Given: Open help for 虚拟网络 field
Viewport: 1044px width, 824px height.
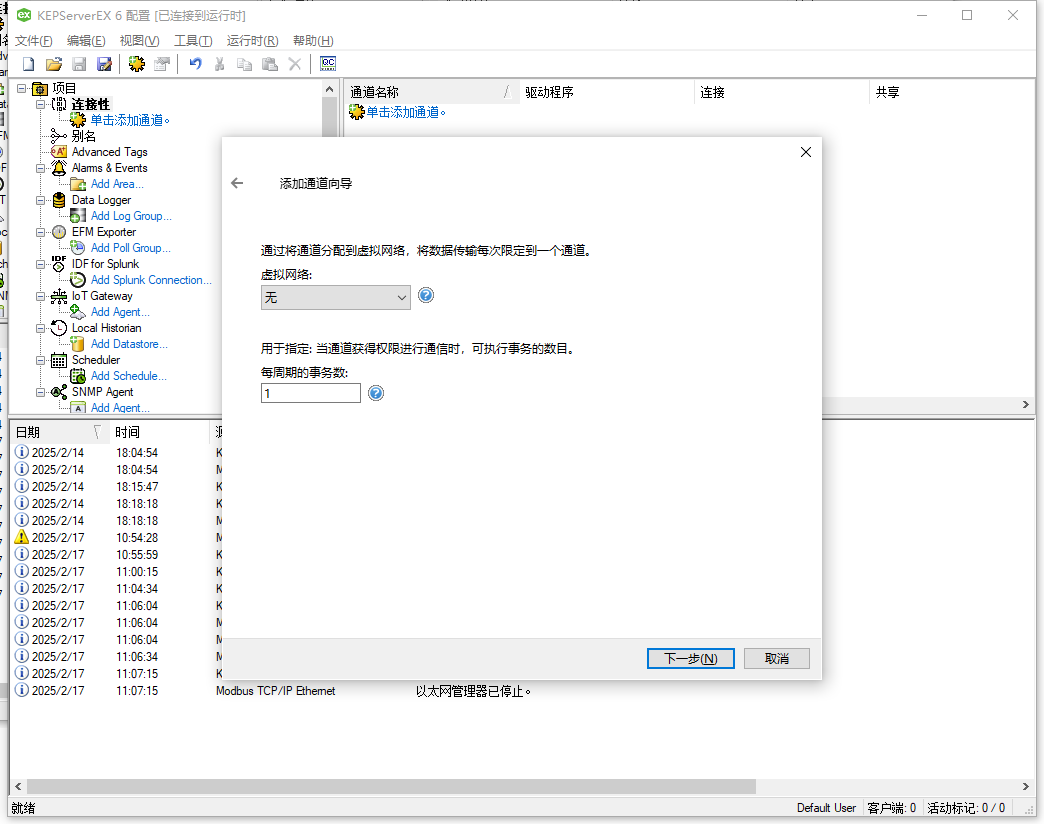Looking at the screenshot, I should [x=426, y=296].
